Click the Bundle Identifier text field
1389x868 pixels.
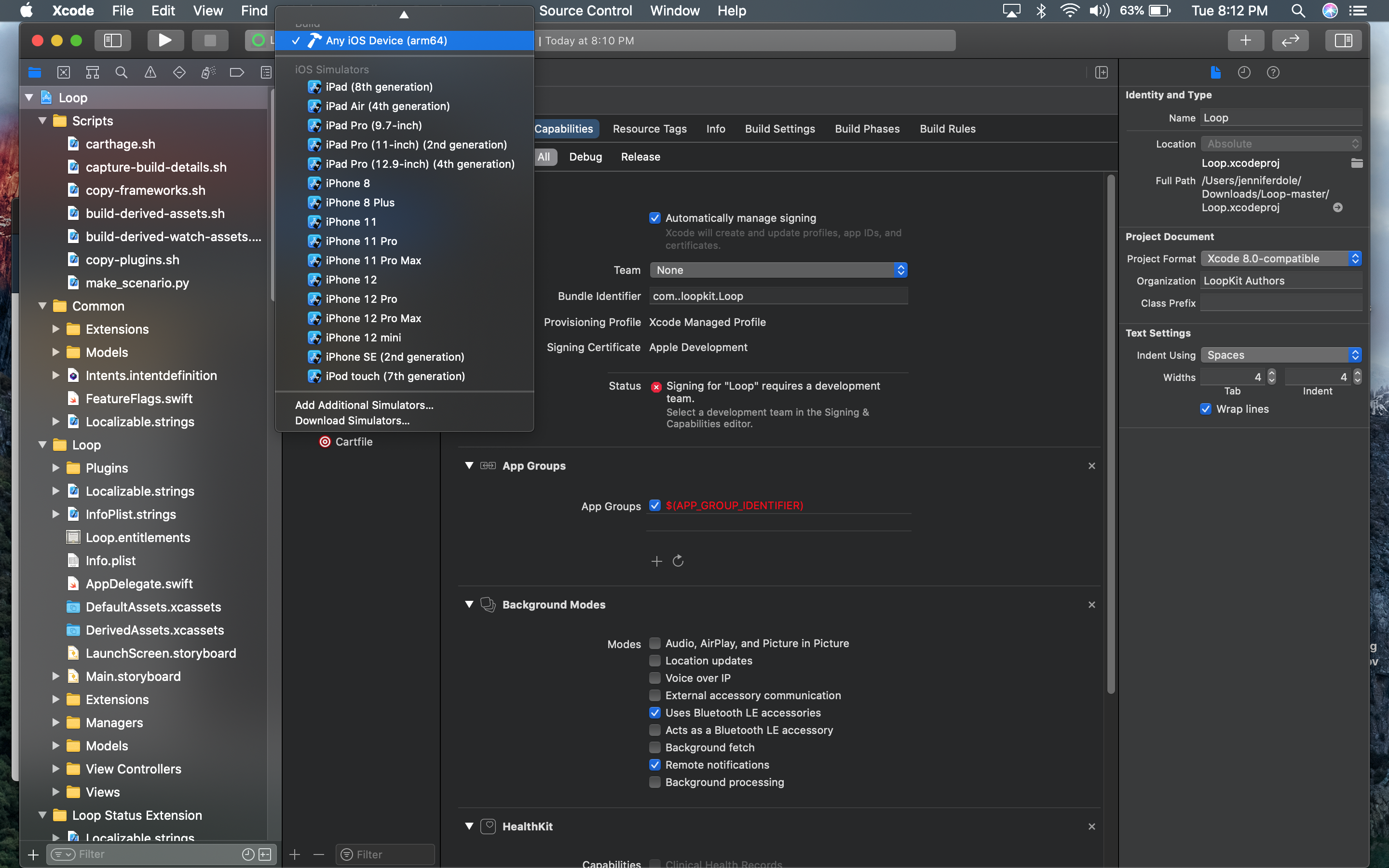click(x=778, y=296)
